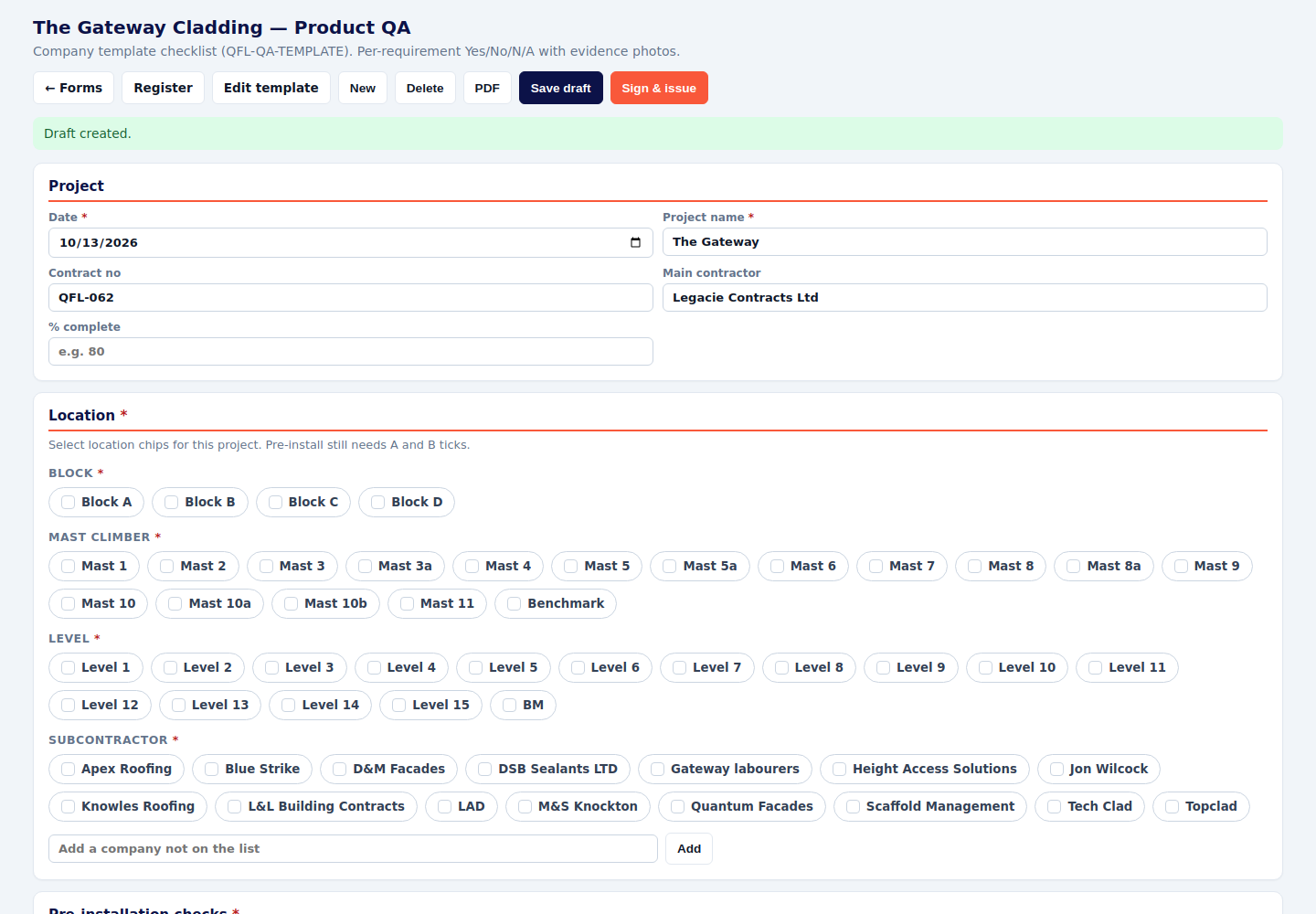Select Mast 9
This screenshot has height=914, width=1316.
point(1207,566)
